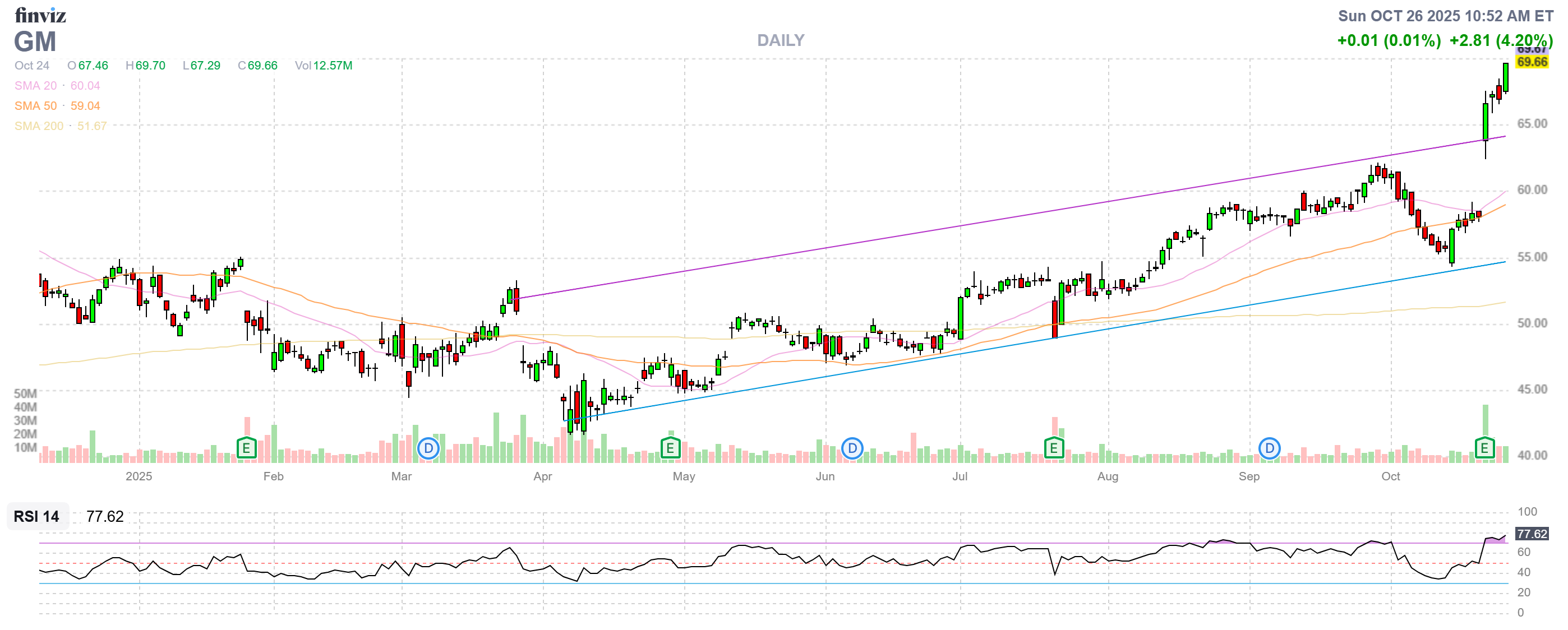
Task: Click the 77.62 RSI value tag
Action: (1532, 534)
